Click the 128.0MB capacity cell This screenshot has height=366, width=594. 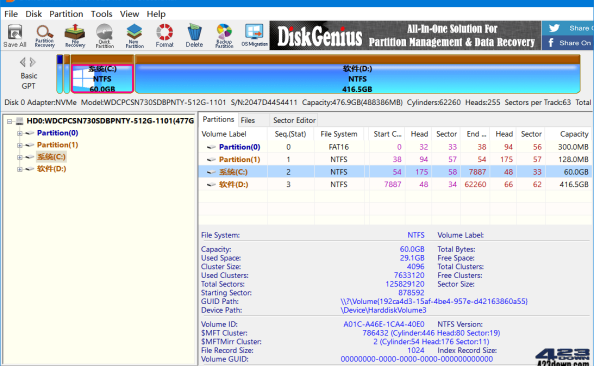(x=573, y=160)
